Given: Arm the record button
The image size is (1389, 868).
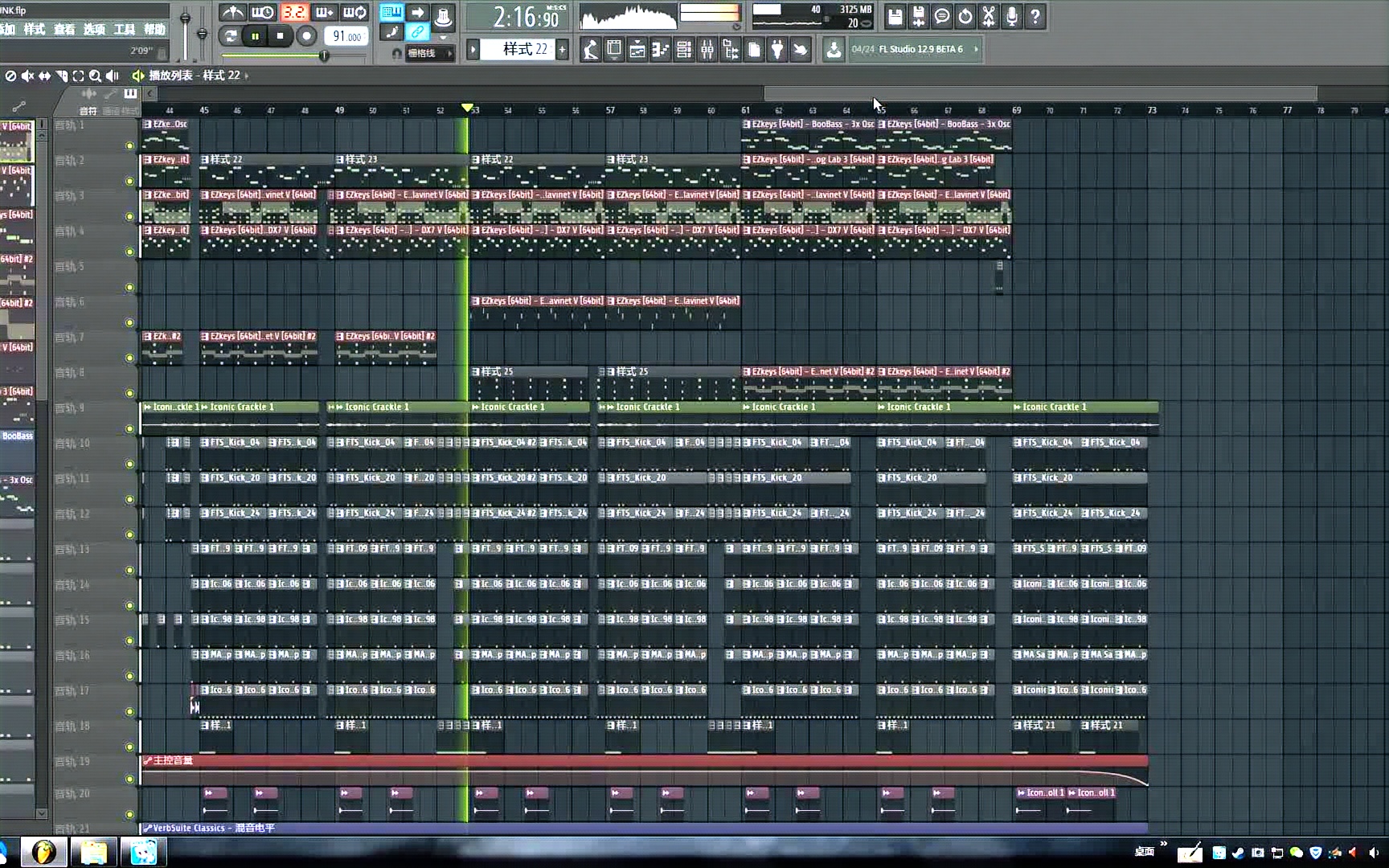Looking at the screenshot, I should [x=306, y=35].
